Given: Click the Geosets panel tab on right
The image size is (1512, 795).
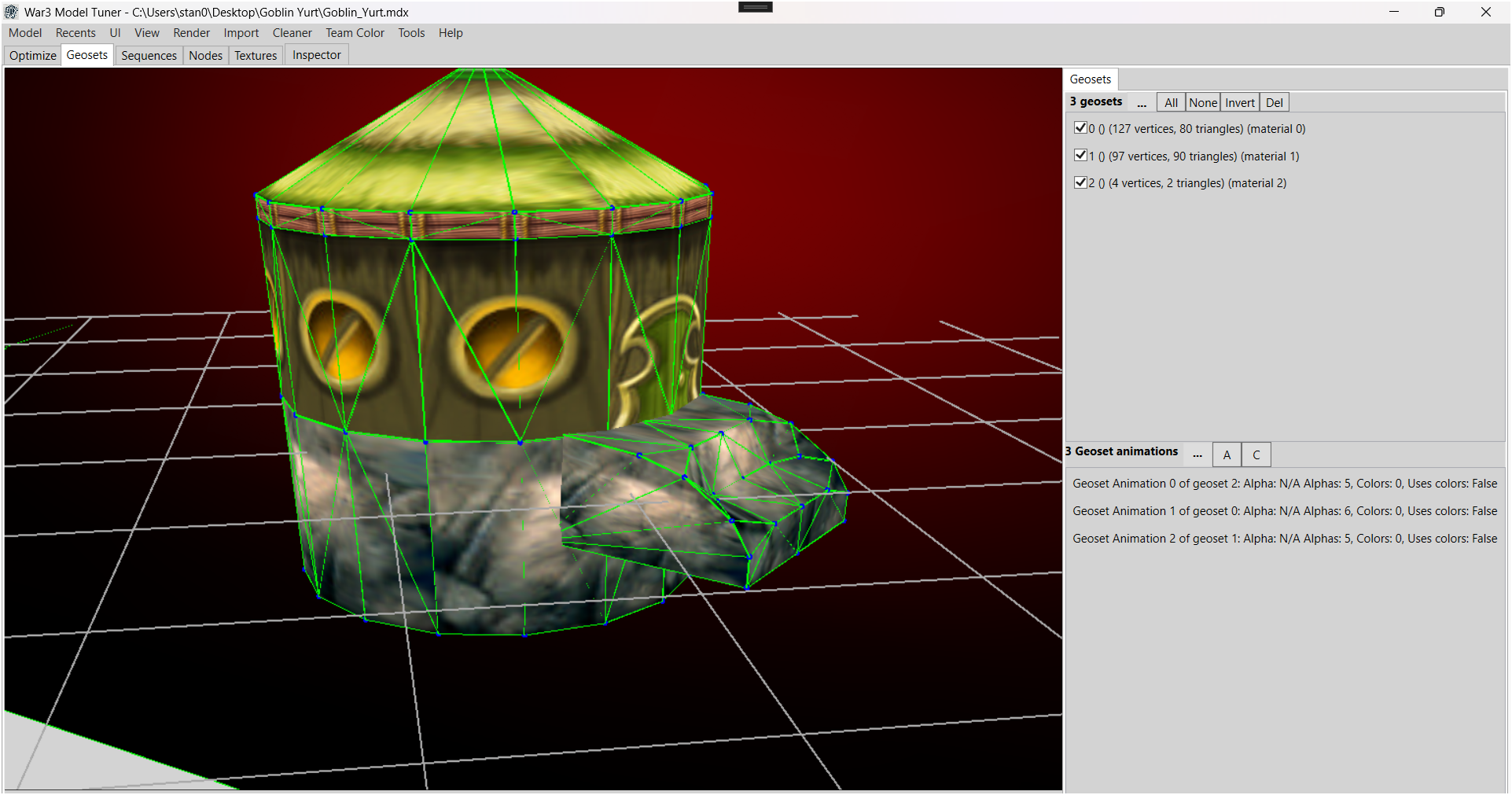Looking at the screenshot, I should coord(1091,79).
